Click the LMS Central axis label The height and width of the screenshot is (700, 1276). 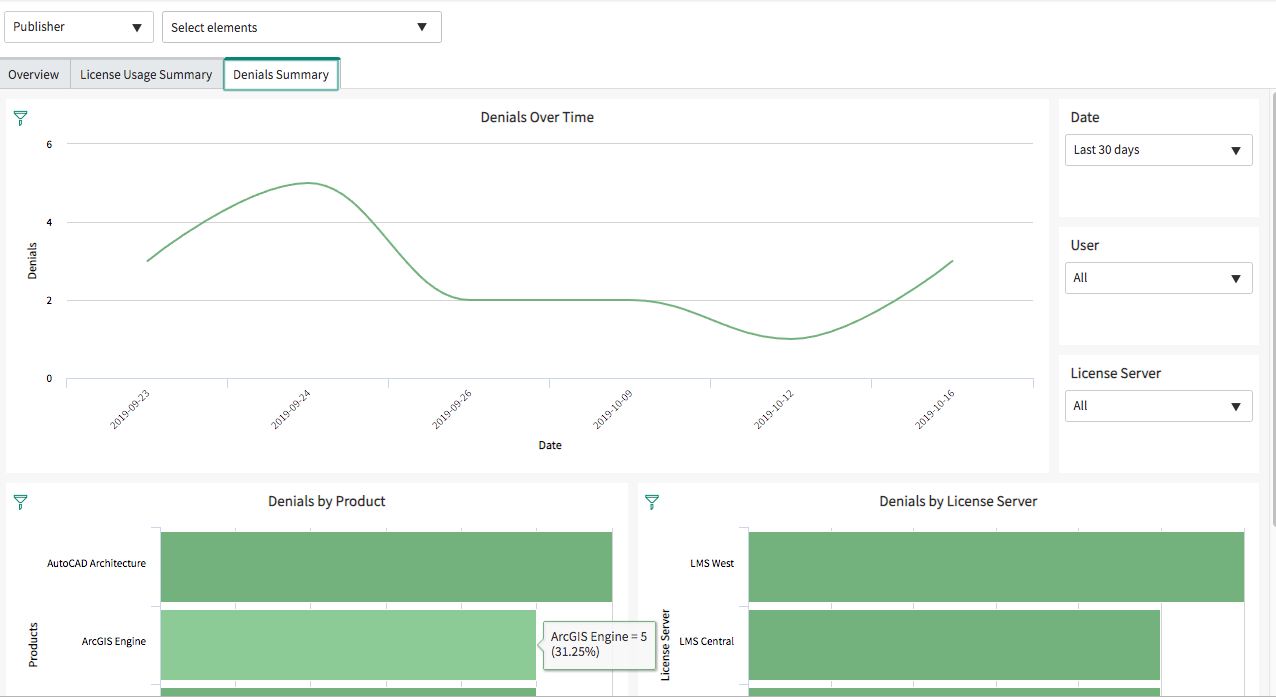tap(707, 642)
